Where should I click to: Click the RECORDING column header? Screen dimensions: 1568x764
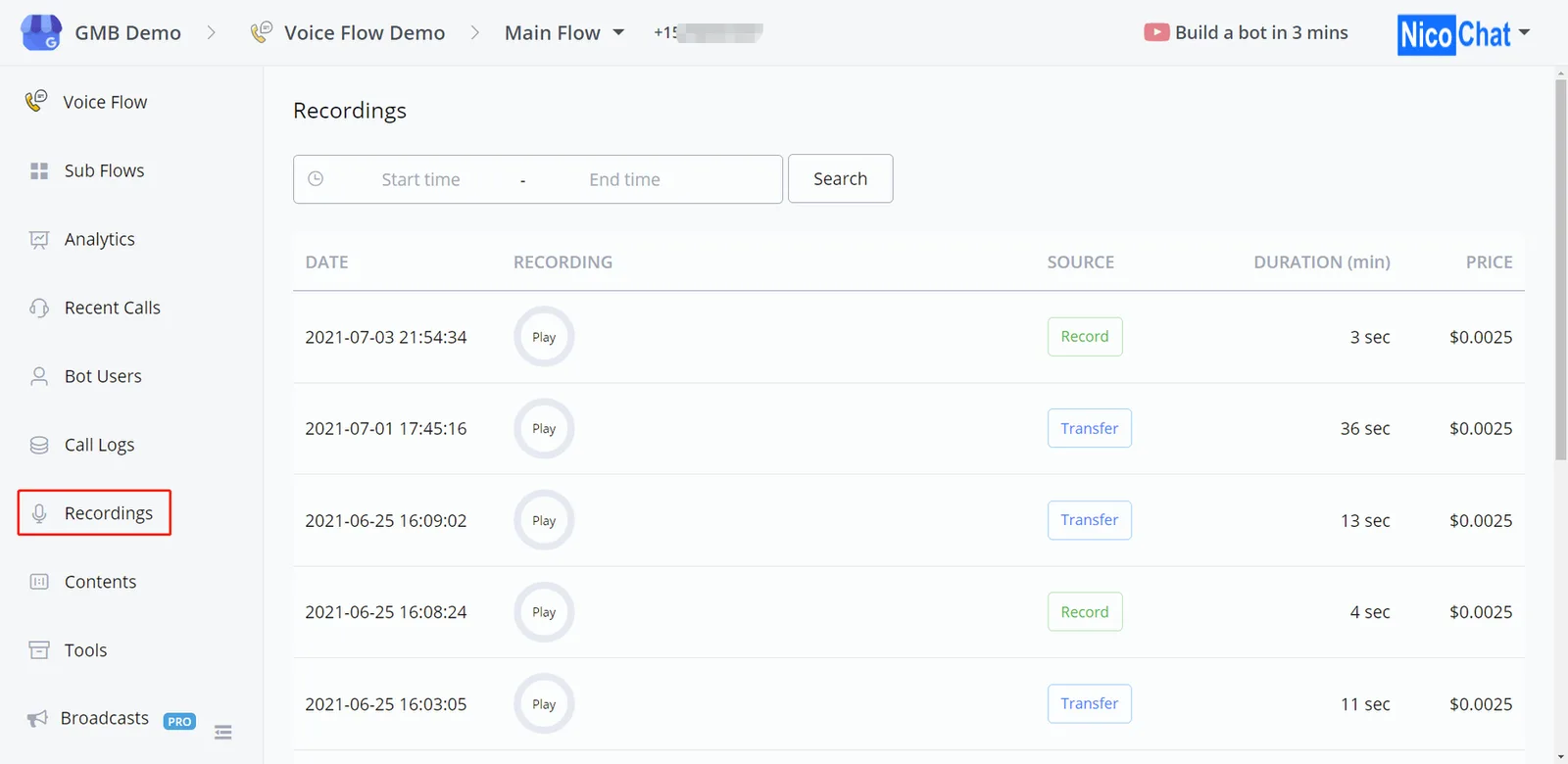pyautogui.click(x=563, y=262)
